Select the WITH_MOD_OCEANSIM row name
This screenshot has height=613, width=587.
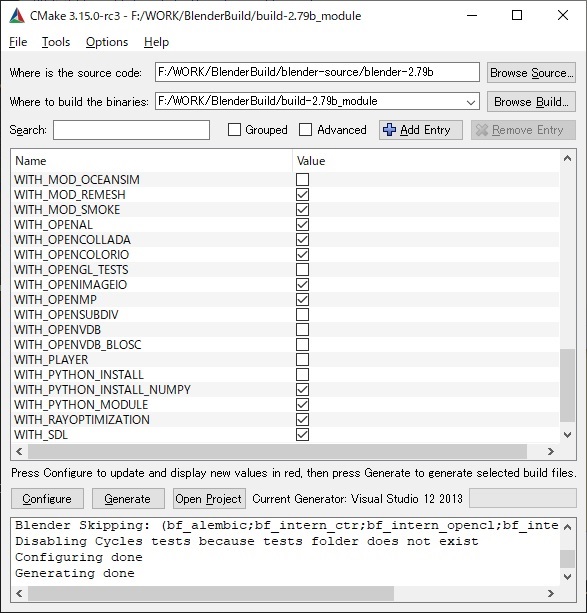(77, 180)
